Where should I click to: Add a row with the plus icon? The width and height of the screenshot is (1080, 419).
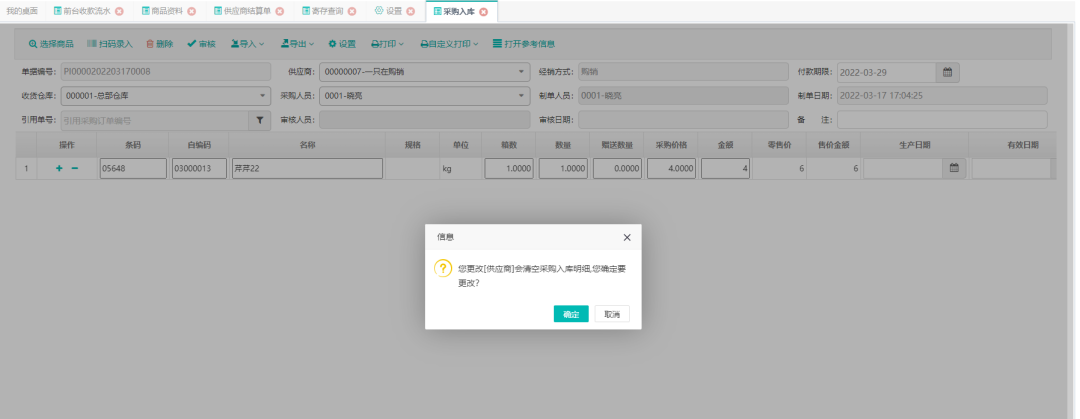tap(59, 169)
